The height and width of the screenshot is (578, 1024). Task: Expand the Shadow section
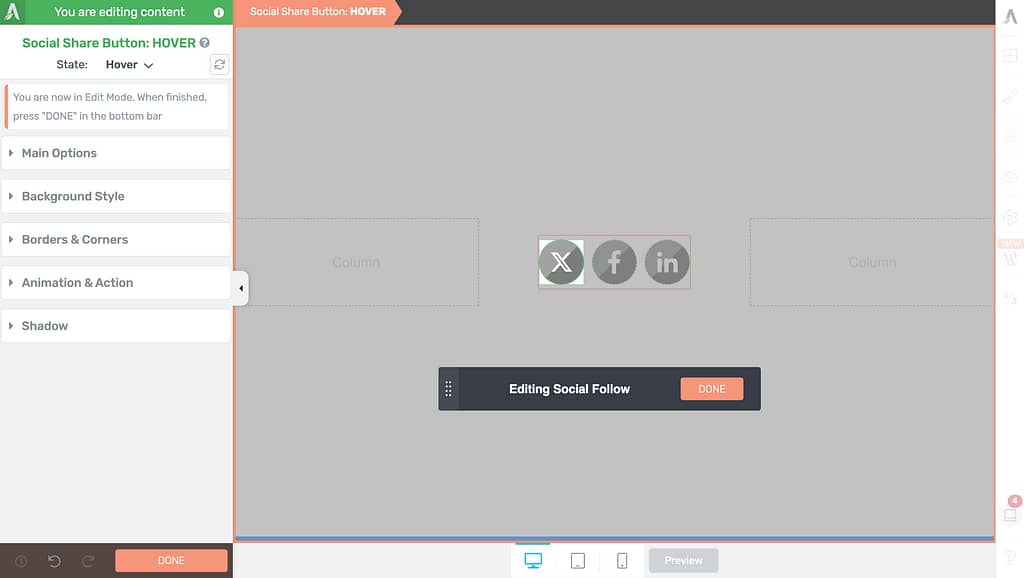tap(116, 325)
